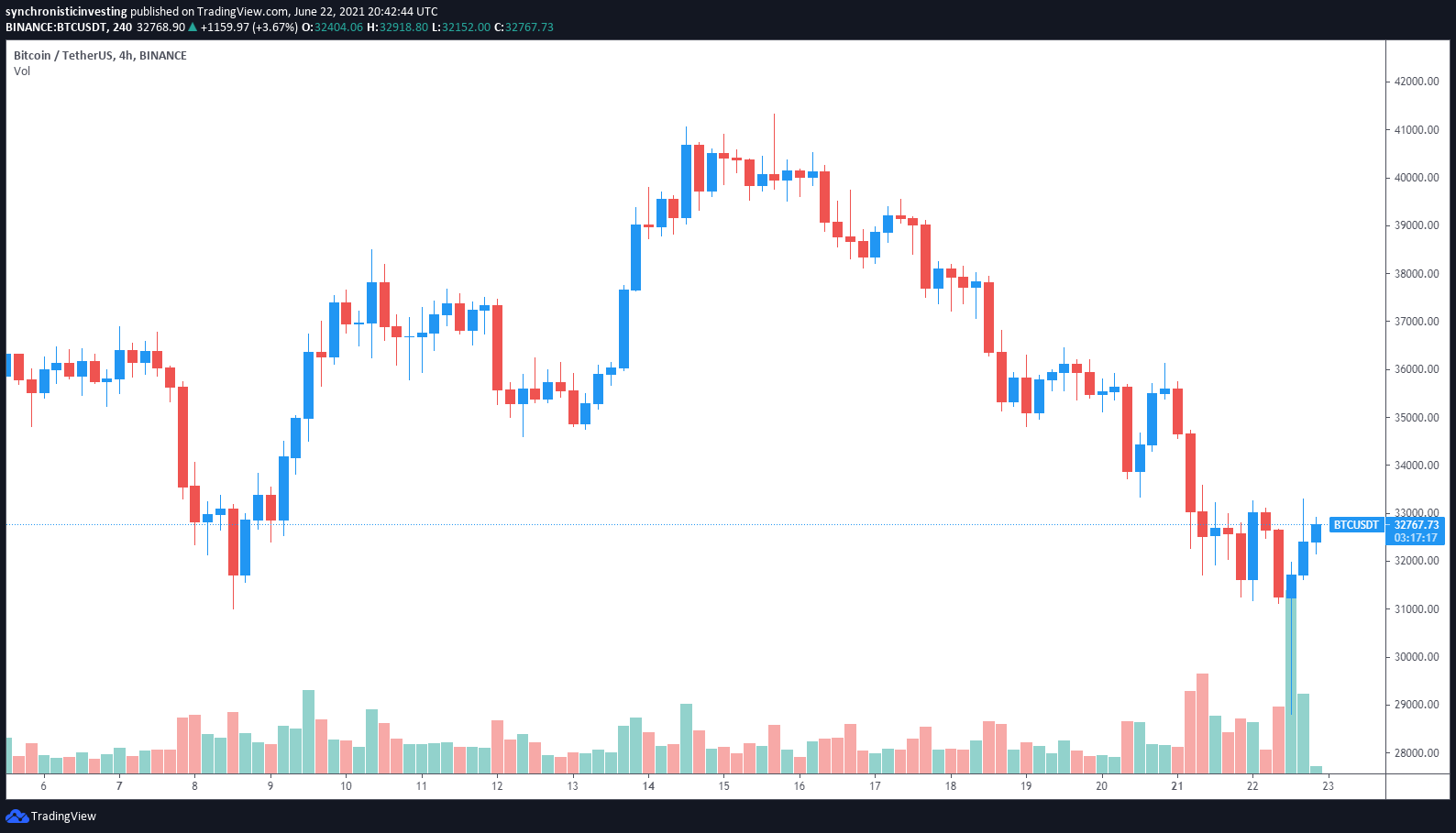
Task: Click date label 21 on time axis
Action: pos(1177,785)
